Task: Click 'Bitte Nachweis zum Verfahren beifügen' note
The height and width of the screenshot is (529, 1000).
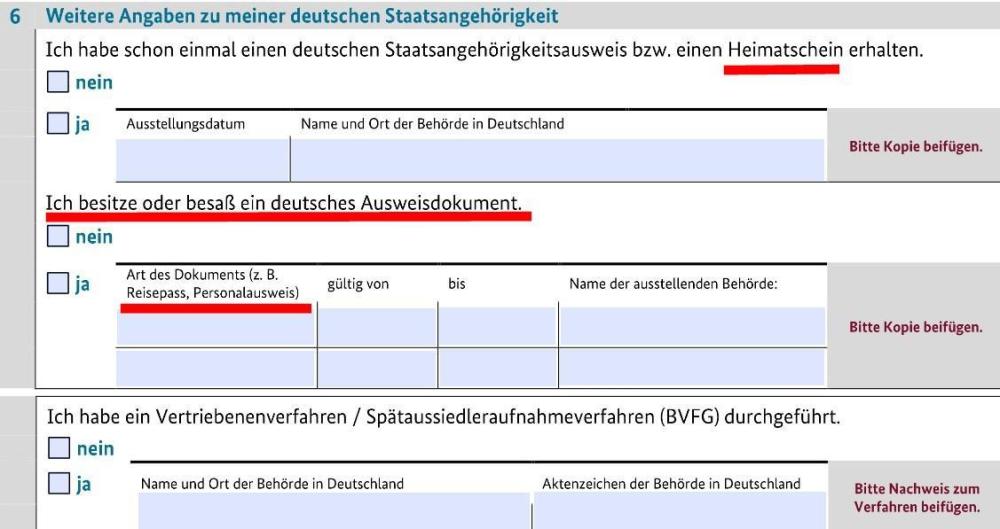Action: point(917,498)
